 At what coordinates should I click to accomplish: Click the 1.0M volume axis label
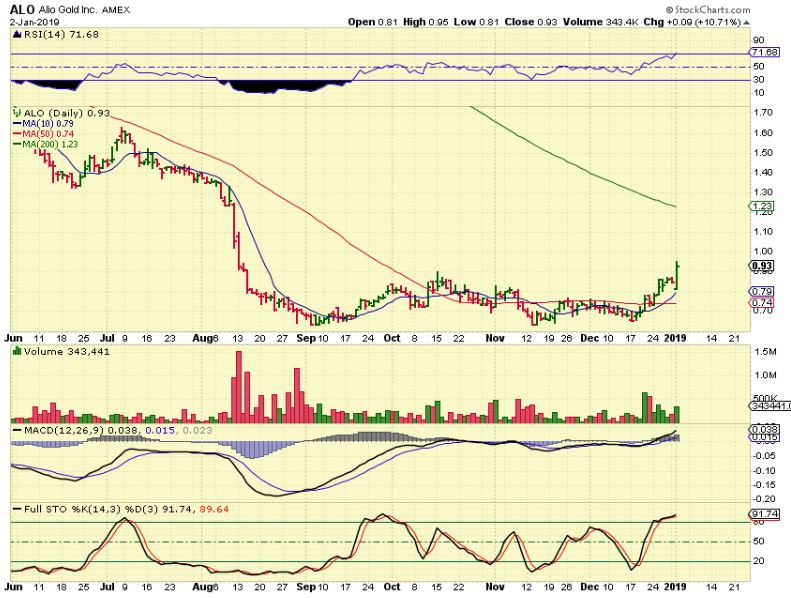click(764, 375)
